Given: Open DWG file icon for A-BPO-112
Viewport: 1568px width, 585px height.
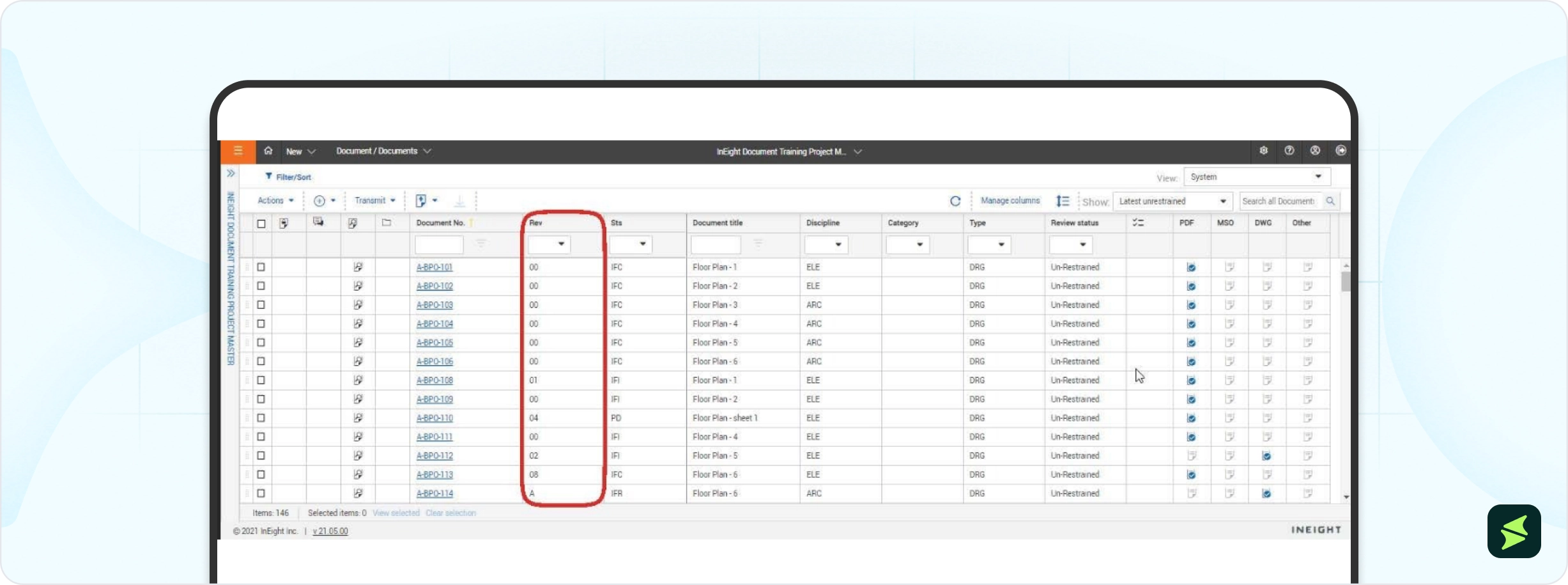Looking at the screenshot, I should pos(1266,456).
